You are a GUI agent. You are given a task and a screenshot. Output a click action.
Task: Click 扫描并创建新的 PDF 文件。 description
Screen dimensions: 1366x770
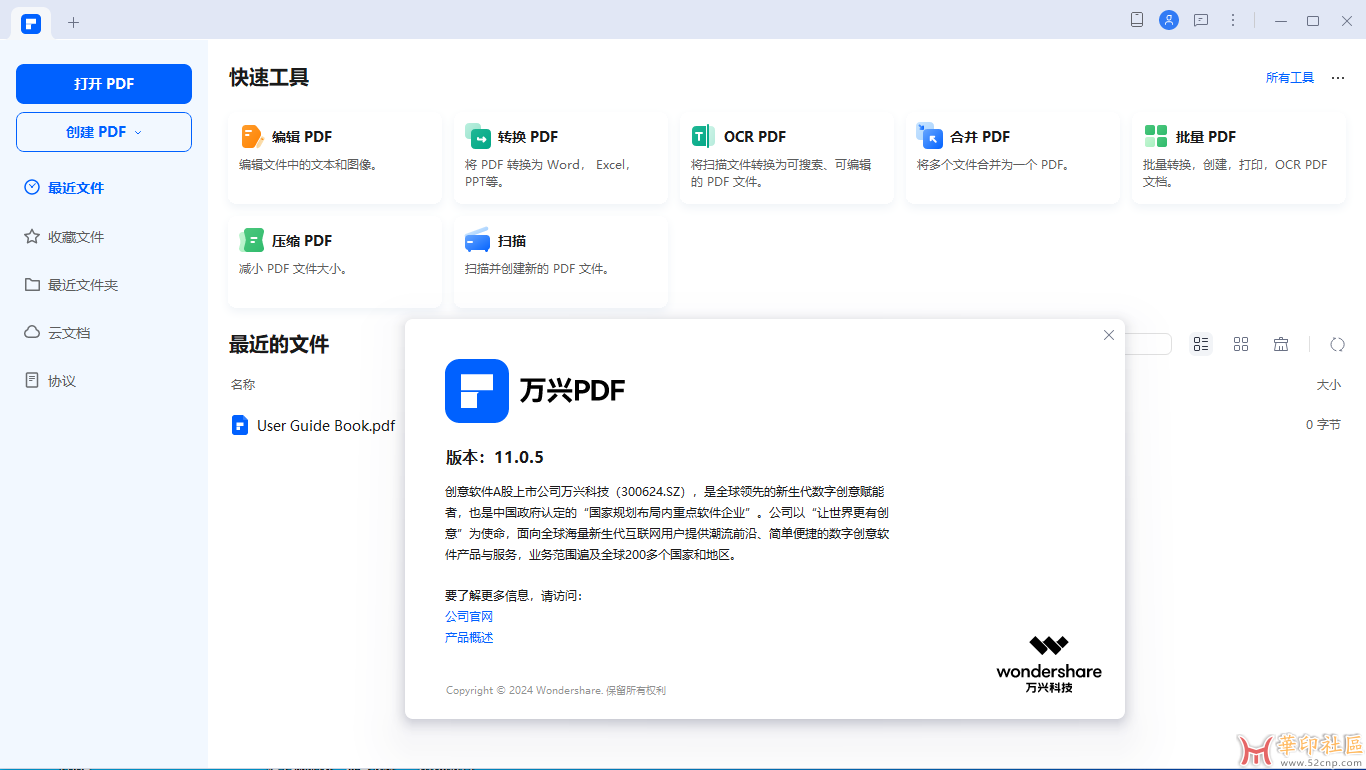pyautogui.click(x=538, y=269)
